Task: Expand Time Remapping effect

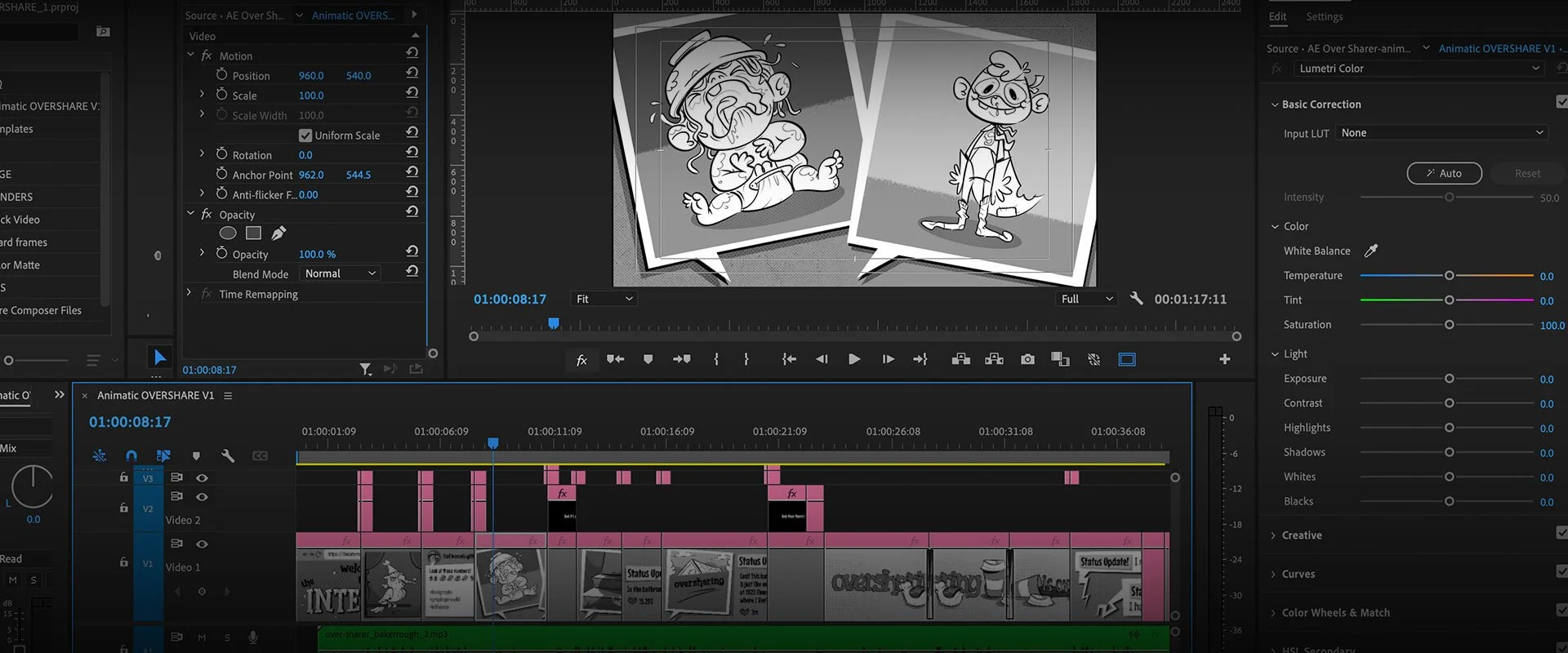Action: pyautogui.click(x=189, y=293)
